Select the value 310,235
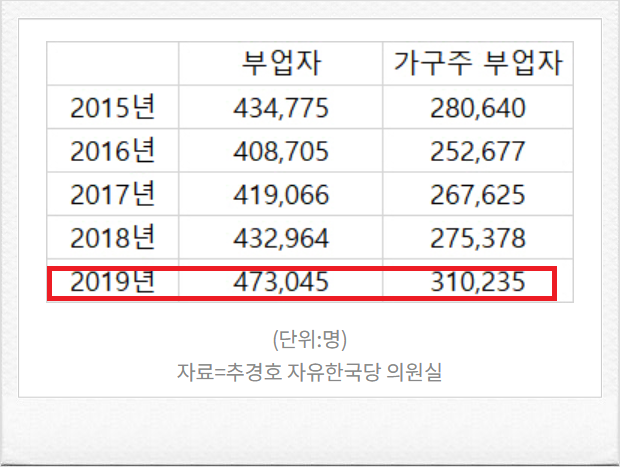 478,282
